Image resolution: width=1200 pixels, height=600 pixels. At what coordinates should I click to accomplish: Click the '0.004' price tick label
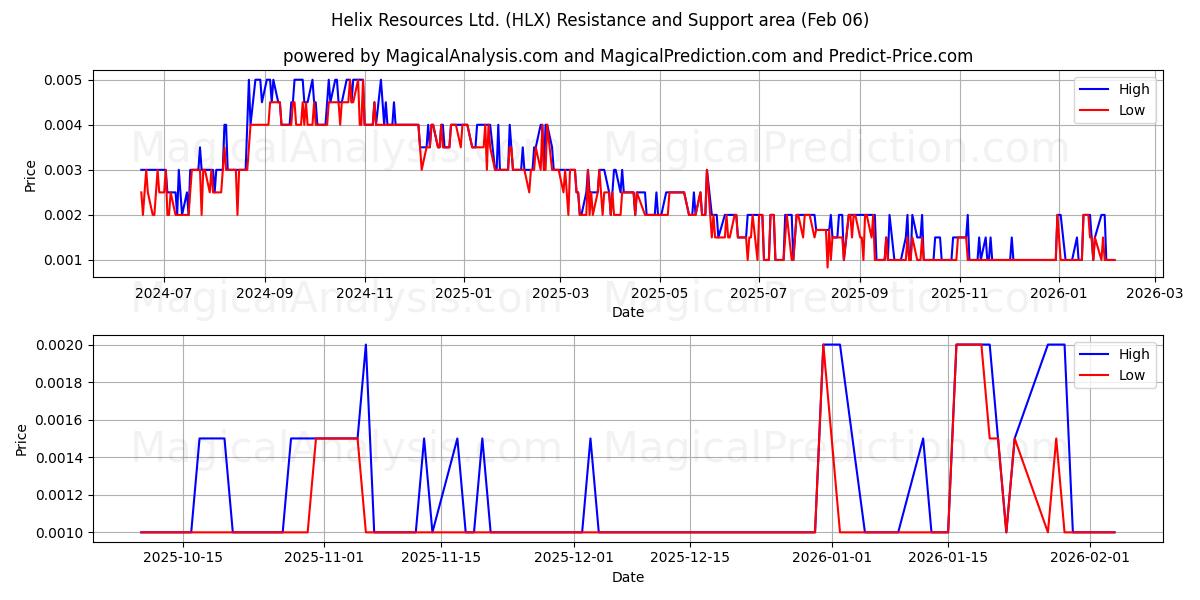pos(65,125)
